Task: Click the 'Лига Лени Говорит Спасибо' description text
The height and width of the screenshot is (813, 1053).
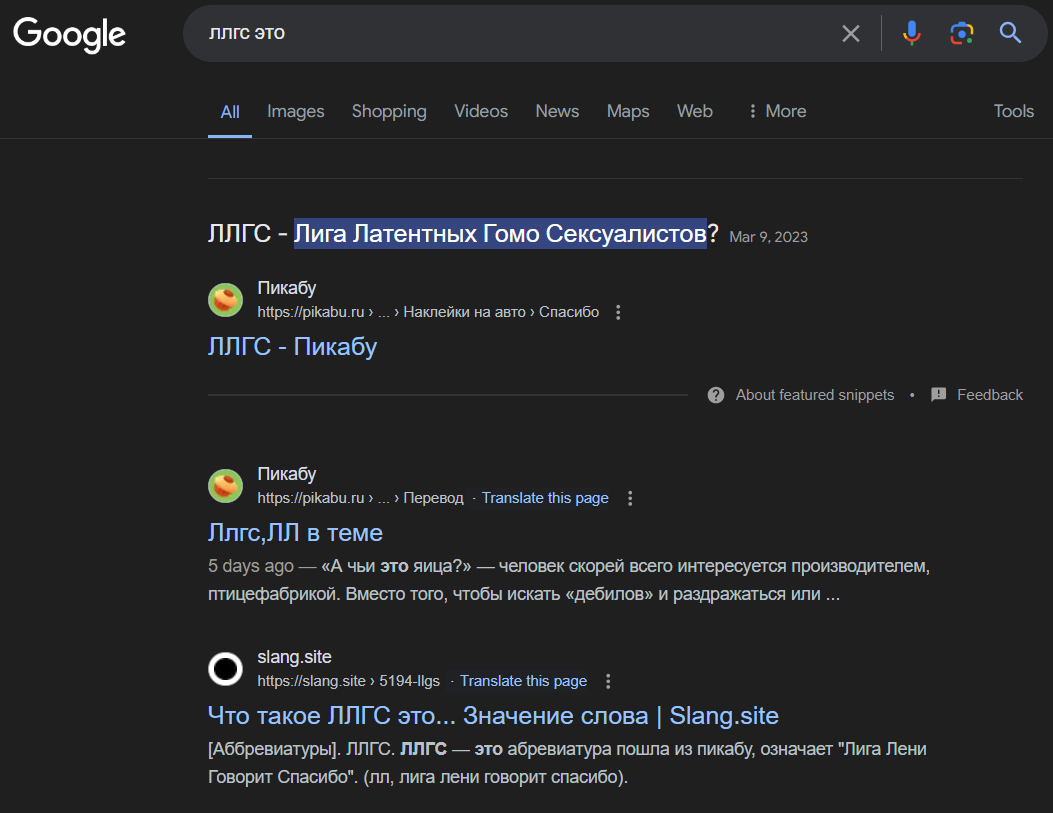Action: pyautogui.click(x=567, y=763)
